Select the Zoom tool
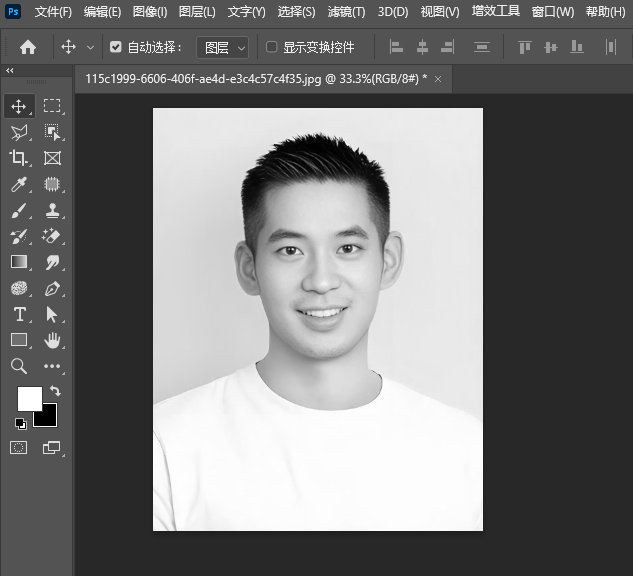Image resolution: width=633 pixels, height=576 pixels. pos(19,366)
